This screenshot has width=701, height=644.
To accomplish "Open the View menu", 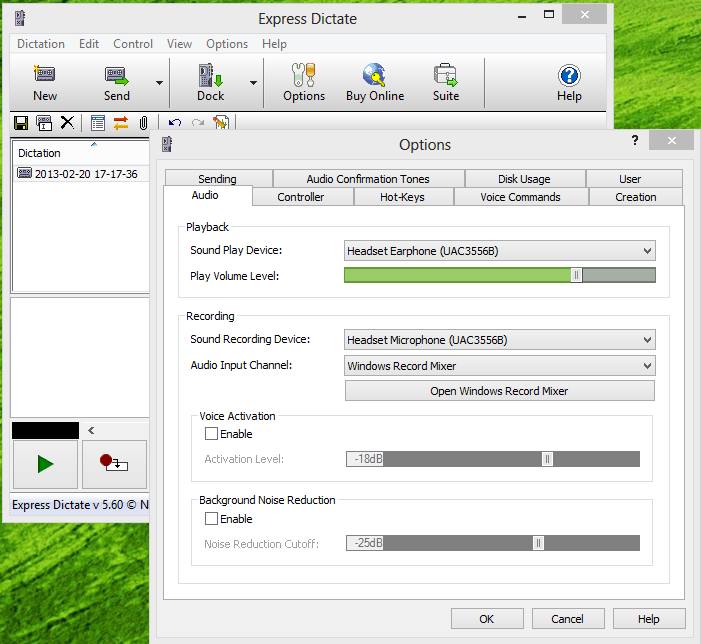I will tap(179, 44).
